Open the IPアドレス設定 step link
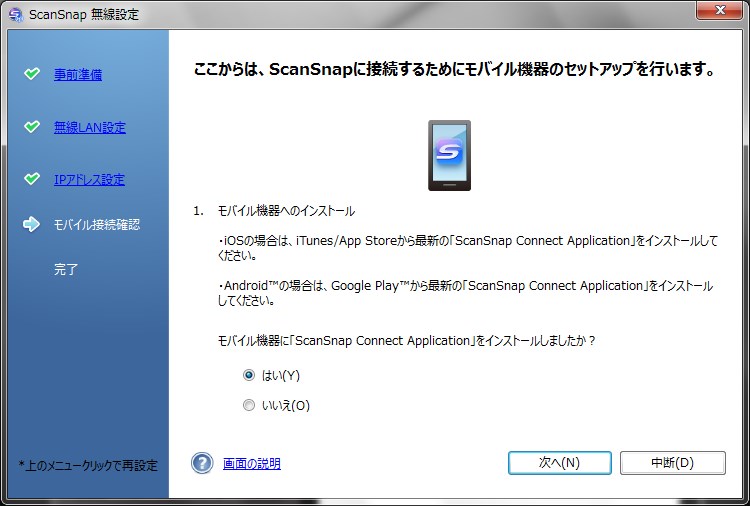 89,180
